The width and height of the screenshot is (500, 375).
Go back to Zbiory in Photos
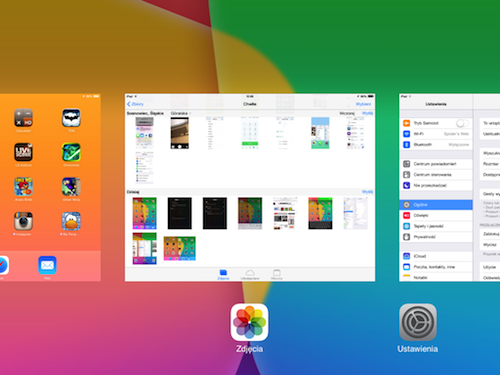pyautogui.click(x=135, y=104)
